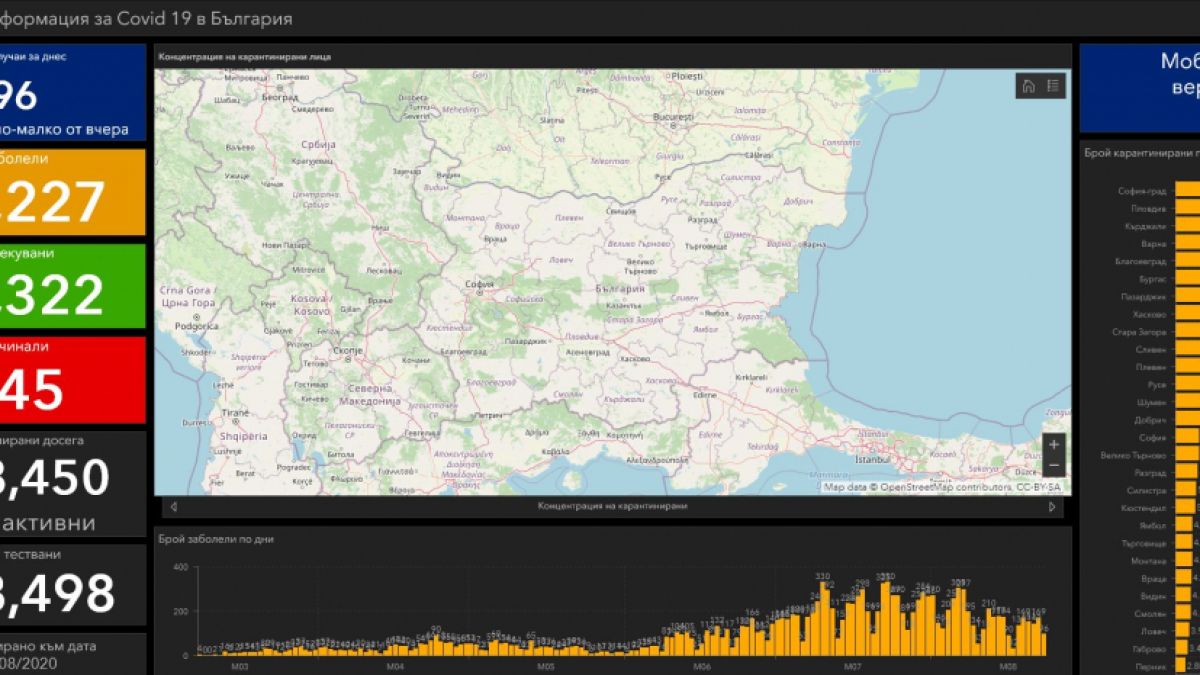Click София city label on the map

tap(480, 285)
